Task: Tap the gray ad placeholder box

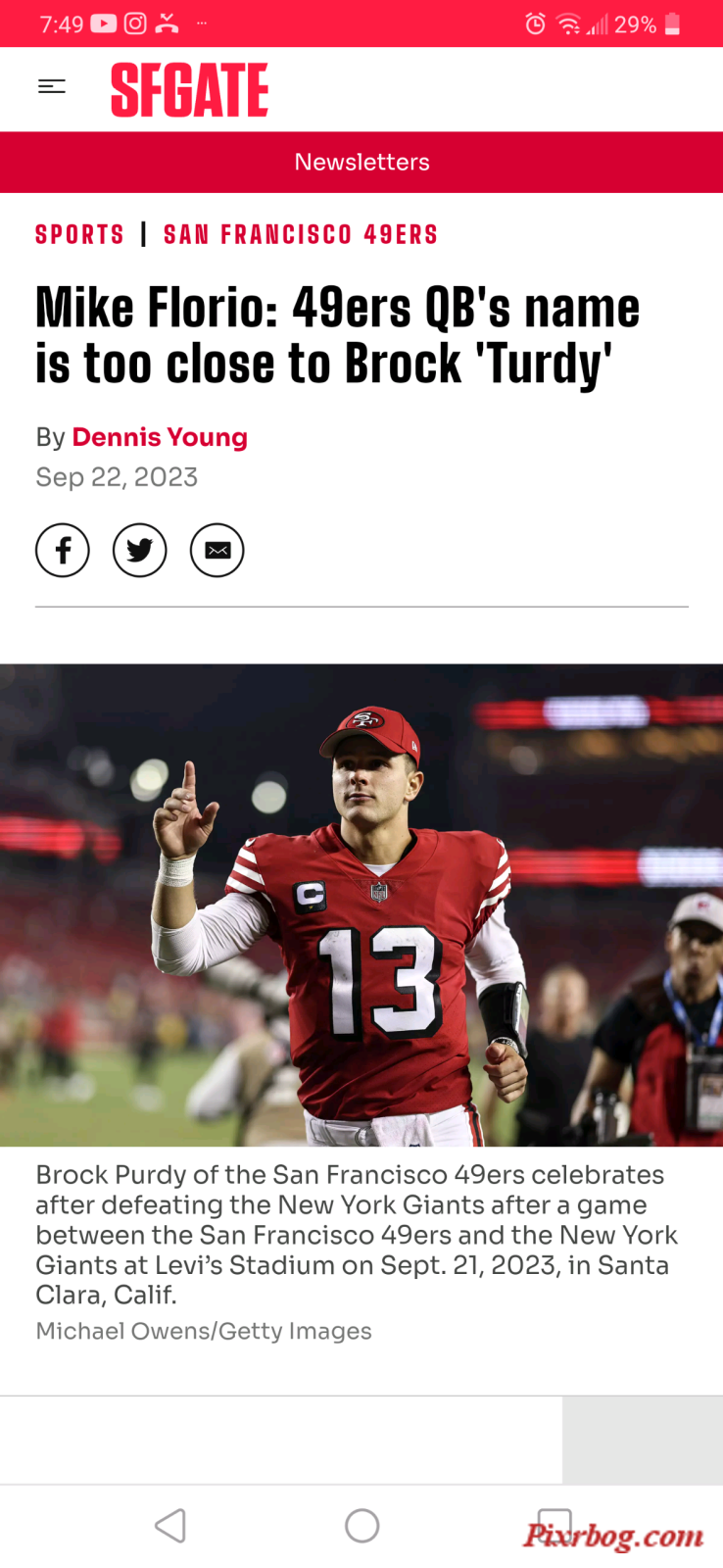Action: click(643, 1440)
